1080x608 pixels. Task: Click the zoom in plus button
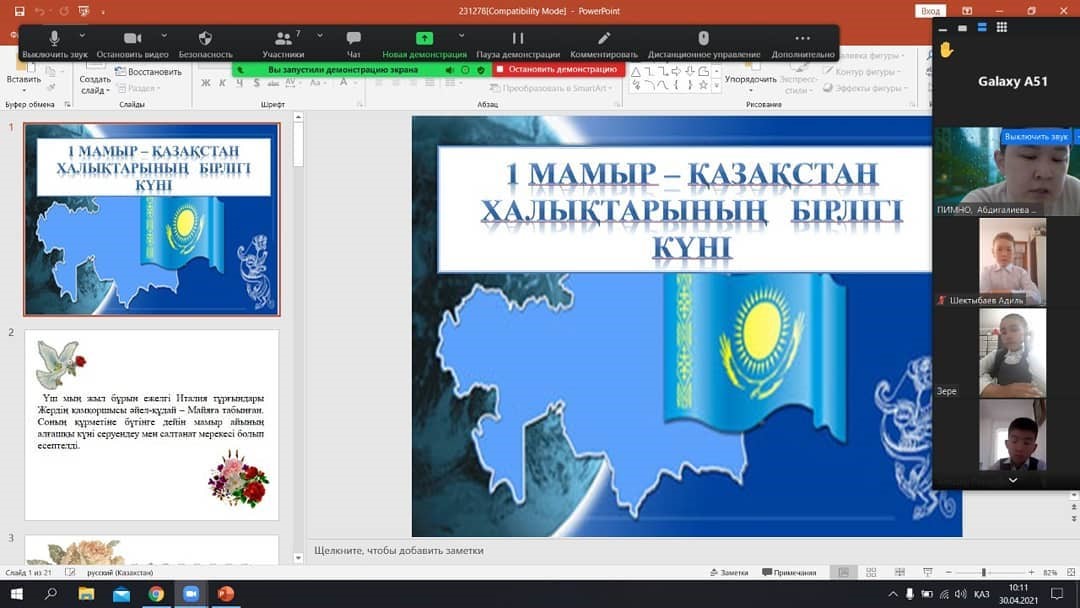pyautogui.click(x=1031, y=572)
